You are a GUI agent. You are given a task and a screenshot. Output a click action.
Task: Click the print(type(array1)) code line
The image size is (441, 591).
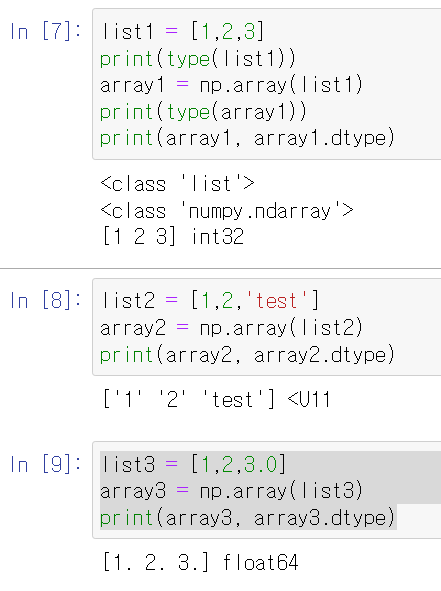(x=203, y=112)
